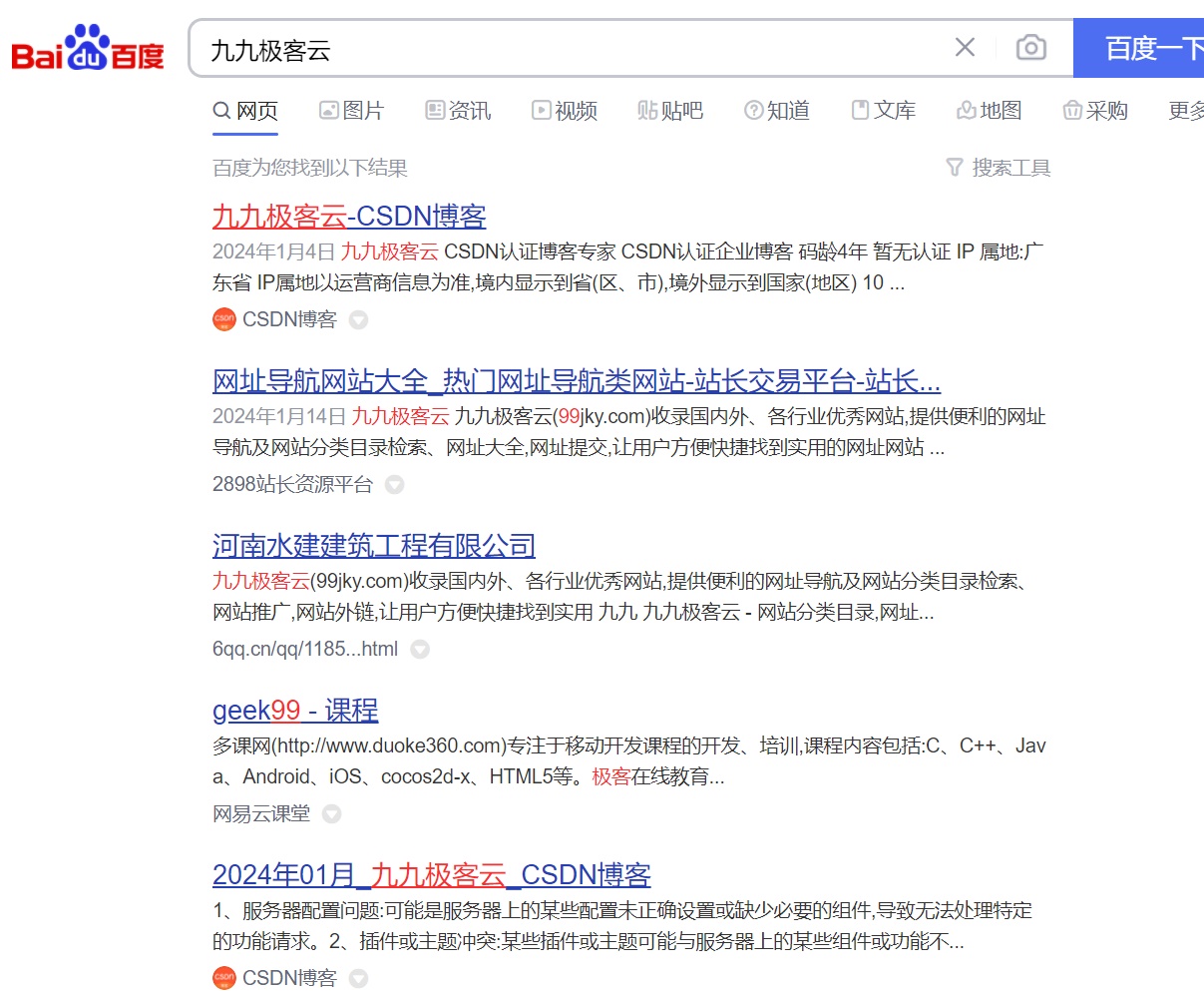
Task: Open camera image search icon
Action: [1030, 48]
